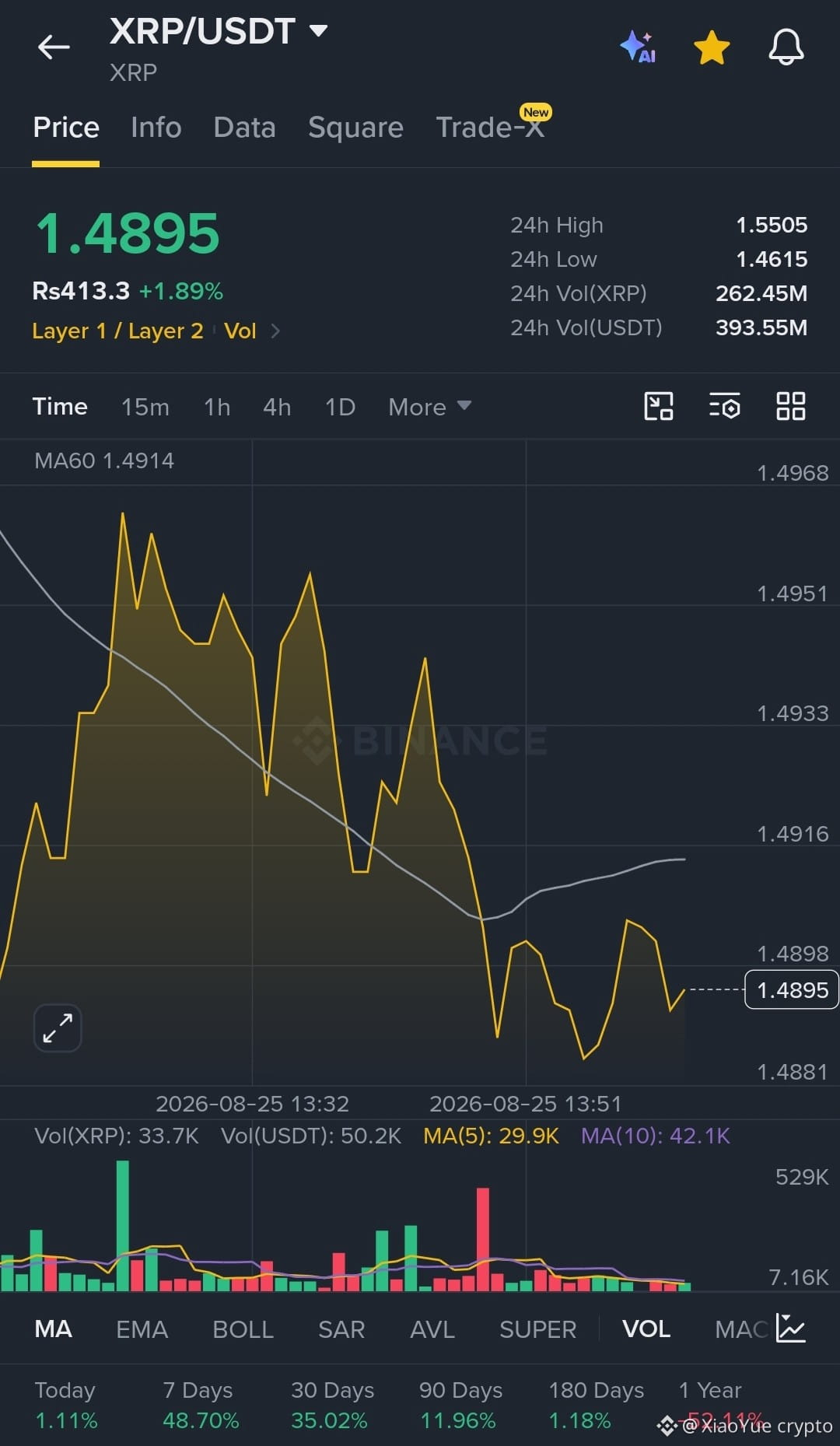Tap the 30 Days 35.02% performance
Viewport: 840px width, 1446px height.
tap(332, 1406)
